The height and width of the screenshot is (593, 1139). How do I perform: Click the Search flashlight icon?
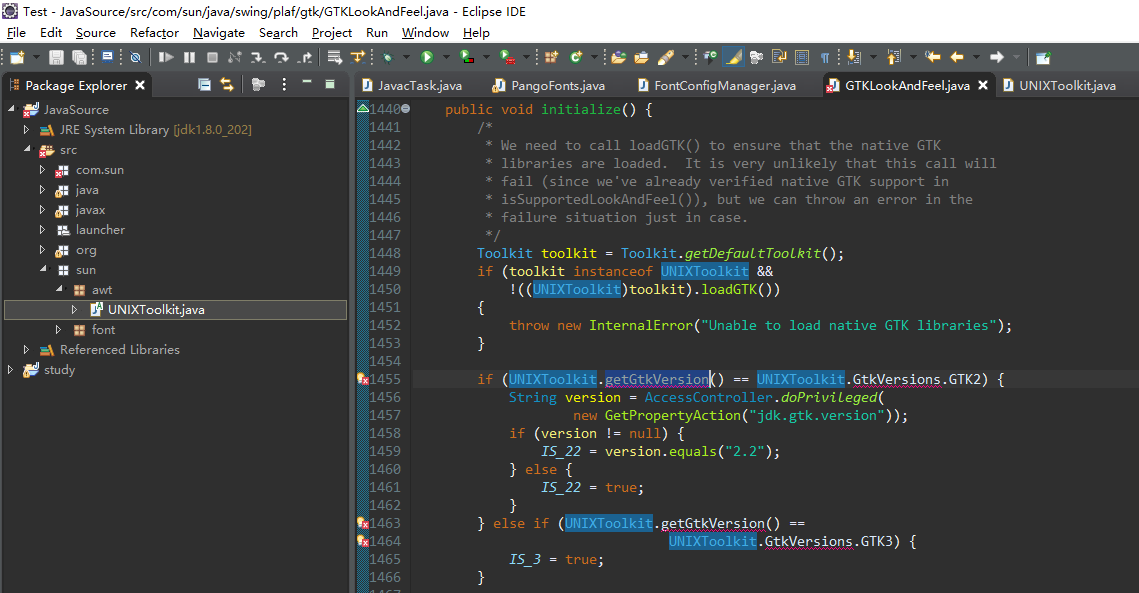(x=665, y=57)
